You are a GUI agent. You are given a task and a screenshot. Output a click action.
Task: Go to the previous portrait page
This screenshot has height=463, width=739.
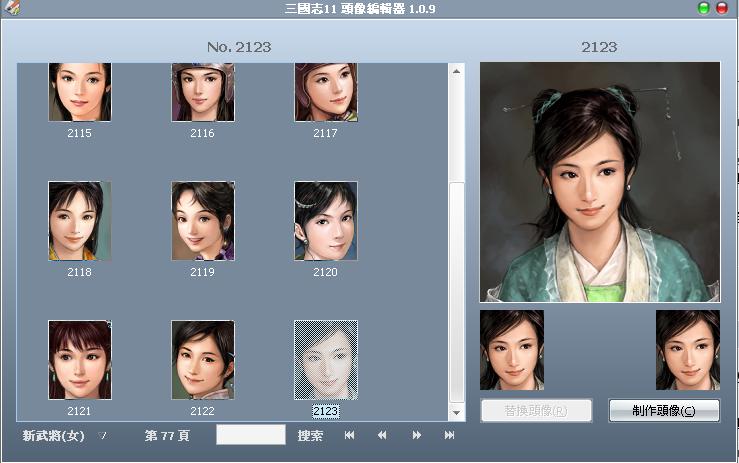point(382,435)
